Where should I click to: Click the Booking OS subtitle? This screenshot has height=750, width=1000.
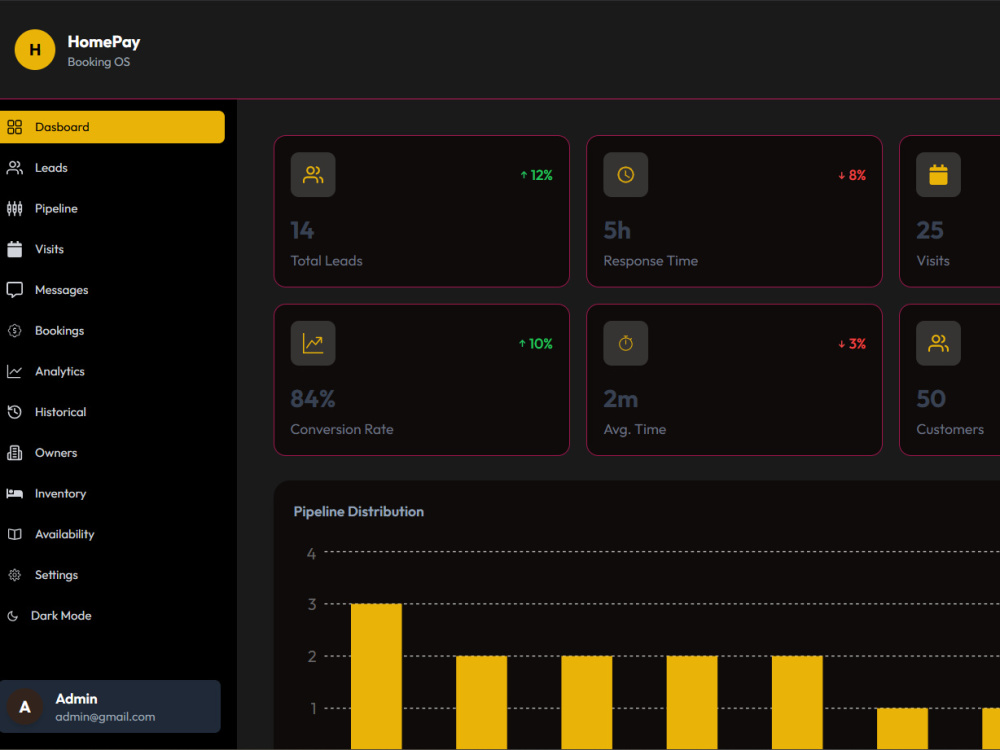[x=99, y=62]
